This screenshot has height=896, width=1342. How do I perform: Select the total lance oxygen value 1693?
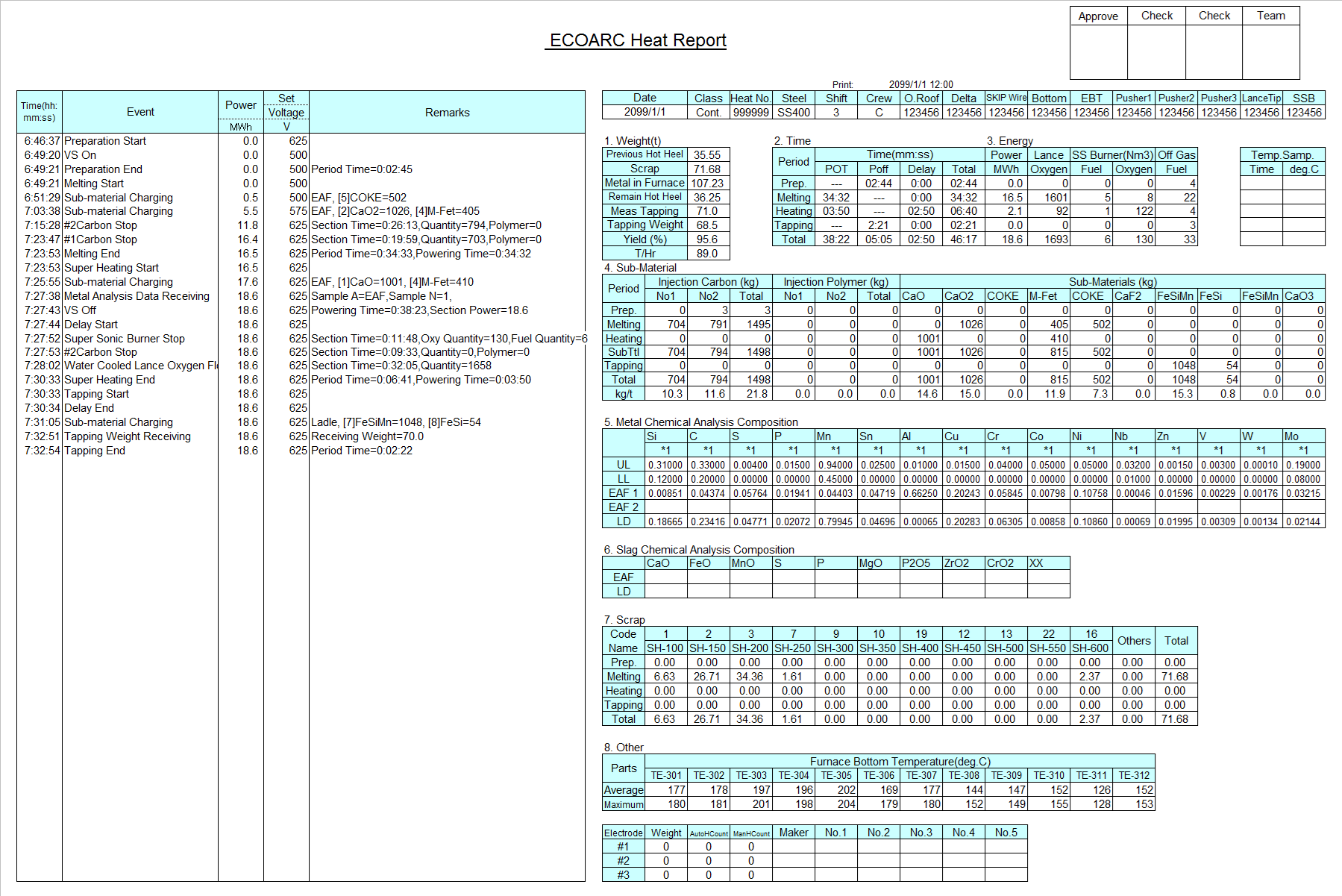tap(1049, 239)
